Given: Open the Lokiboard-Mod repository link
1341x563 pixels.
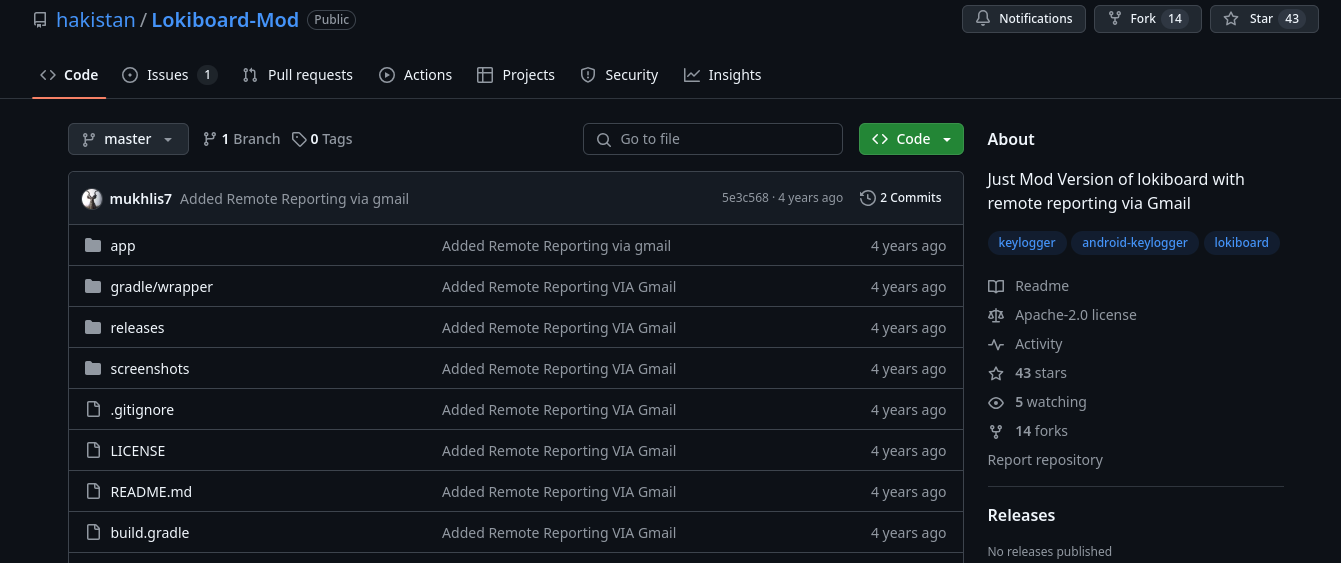Looking at the screenshot, I should coord(225,20).
